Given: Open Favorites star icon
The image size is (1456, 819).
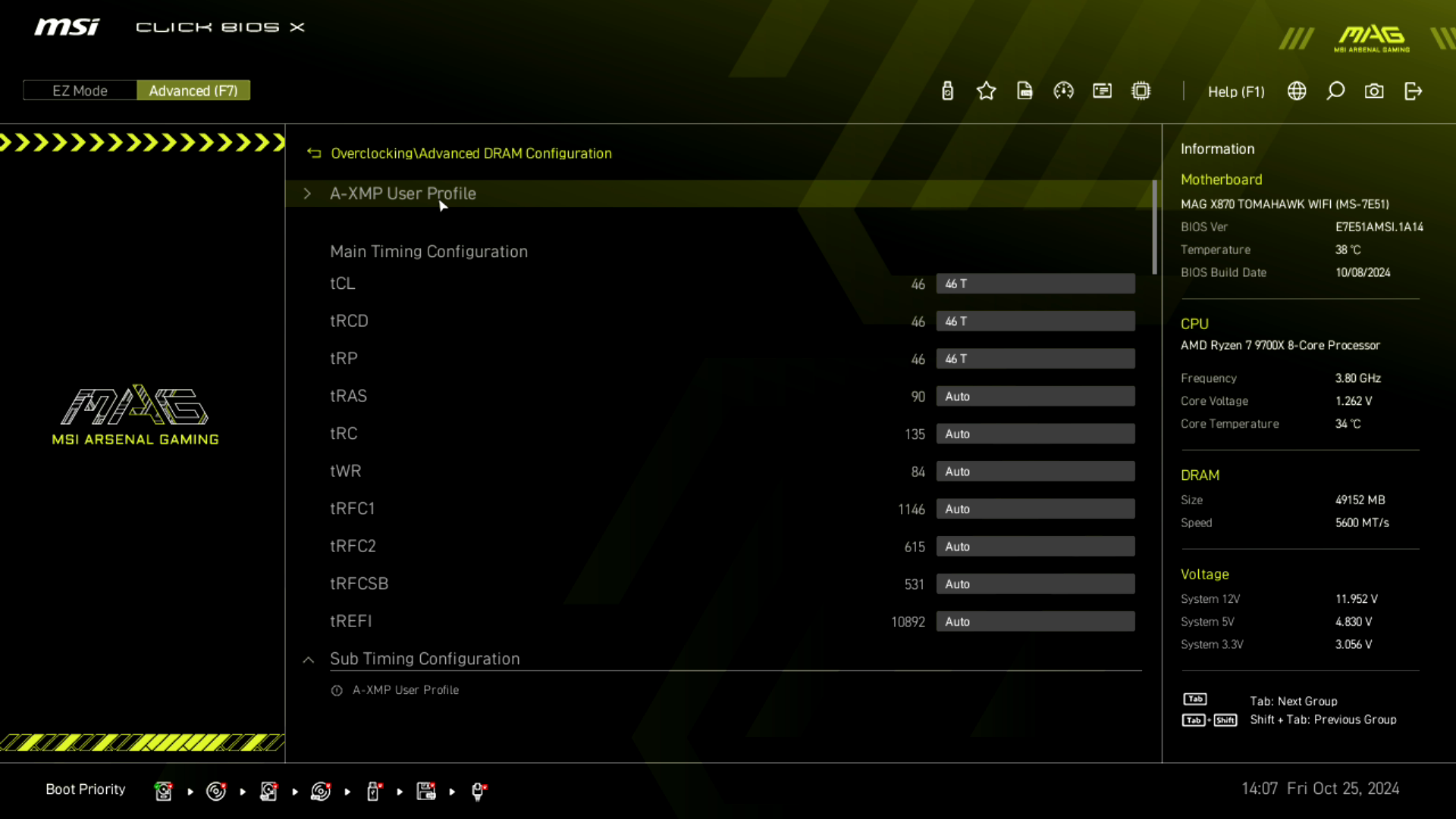Looking at the screenshot, I should tap(986, 91).
